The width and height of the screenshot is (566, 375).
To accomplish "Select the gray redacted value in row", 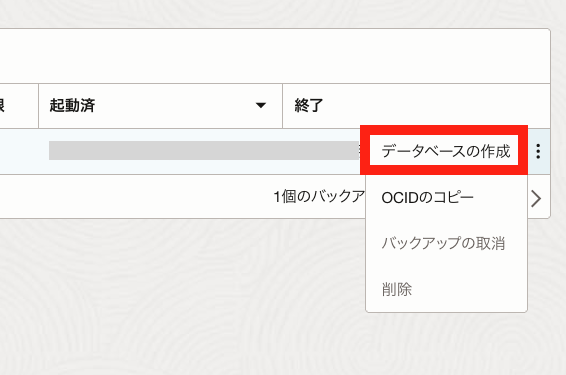I will click(x=204, y=151).
